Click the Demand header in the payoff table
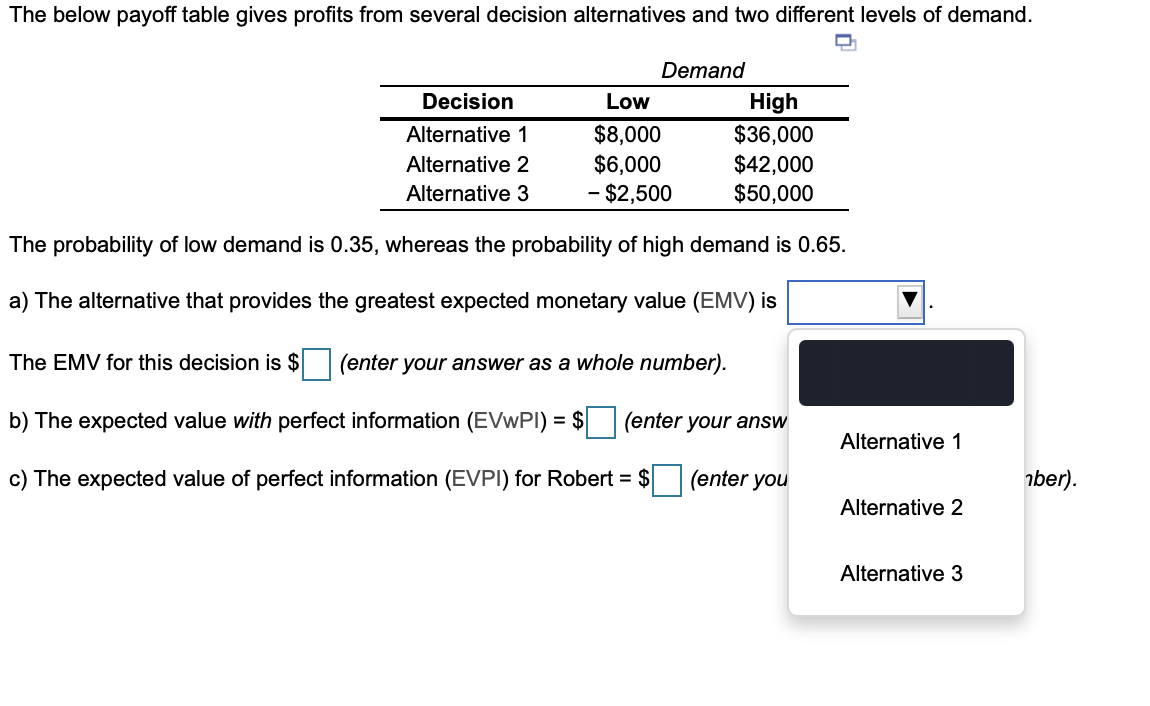 [x=702, y=70]
